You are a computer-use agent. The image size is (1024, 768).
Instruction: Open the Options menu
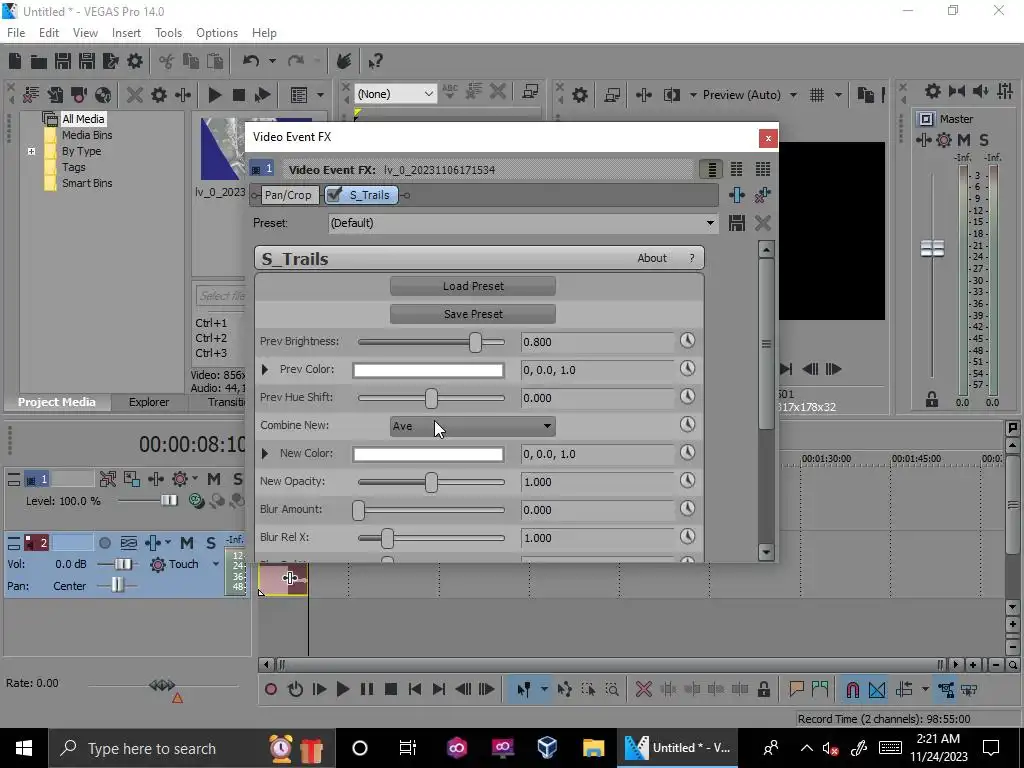[x=217, y=33]
